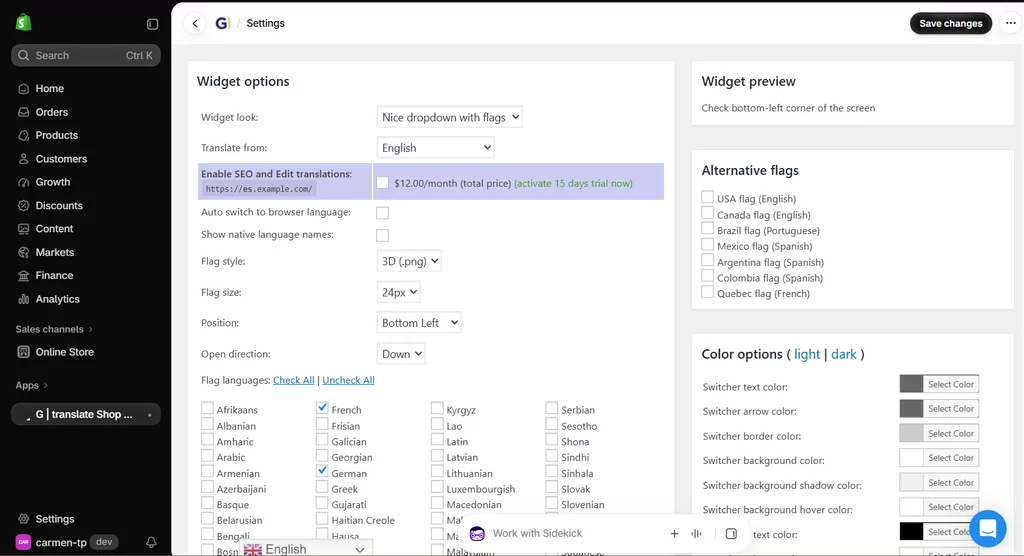Open the Flag style dropdown
Viewport: 1024px width, 556px height.
(409, 261)
